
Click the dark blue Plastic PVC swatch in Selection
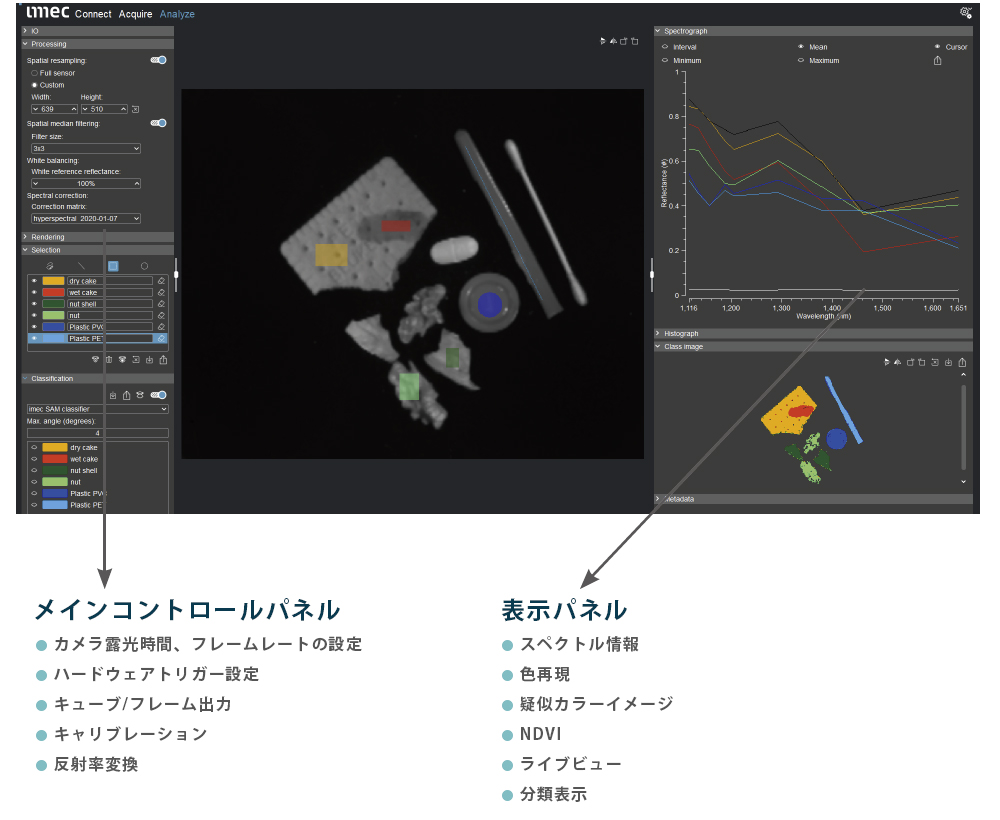53,326
